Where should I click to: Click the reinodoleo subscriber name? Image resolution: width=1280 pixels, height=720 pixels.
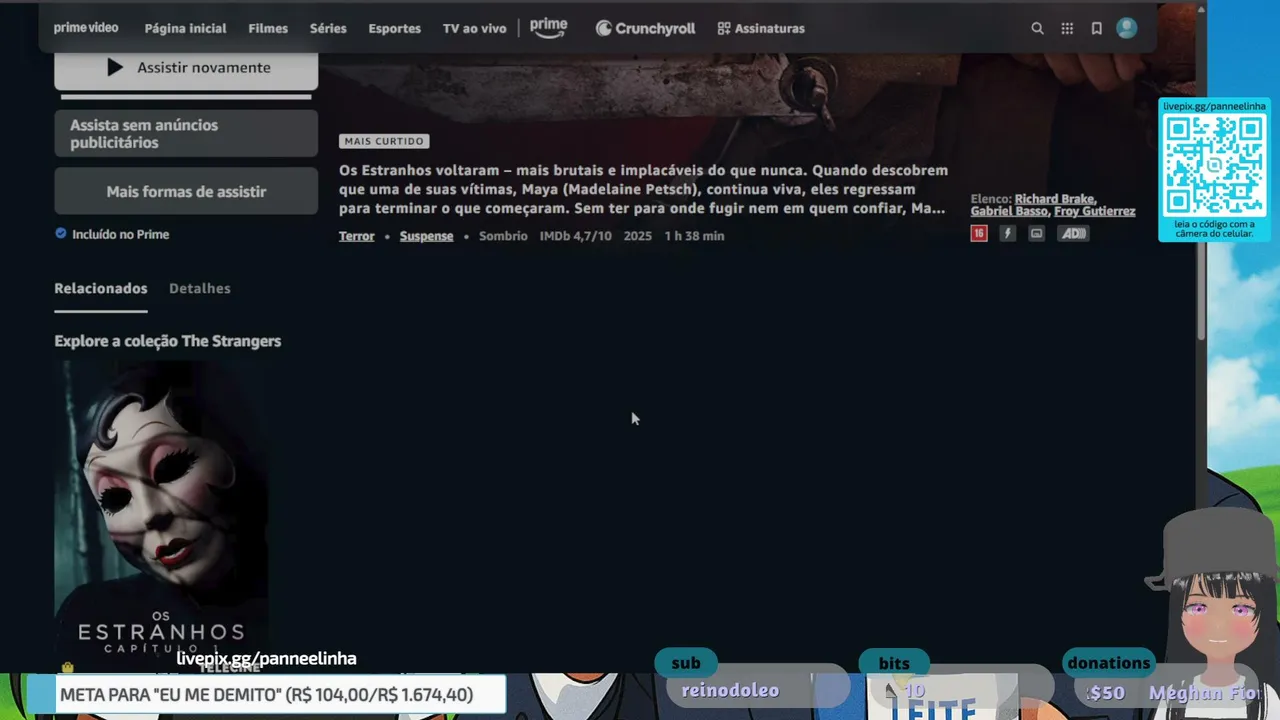(730, 690)
